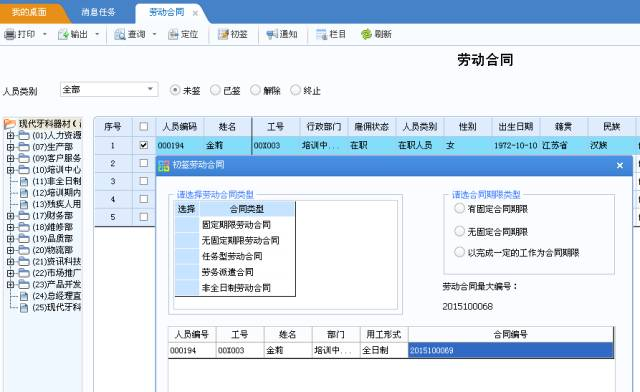
Task: Click the 打印 print icon
Action: click(10, 35)
